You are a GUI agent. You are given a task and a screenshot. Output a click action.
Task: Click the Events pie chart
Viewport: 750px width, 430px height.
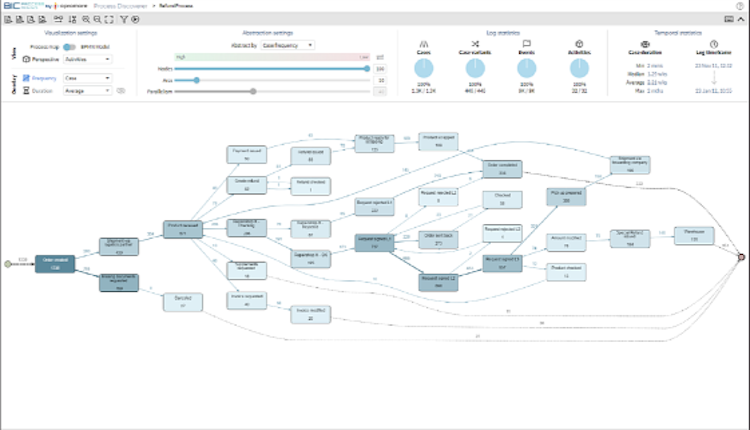[527, 68]
